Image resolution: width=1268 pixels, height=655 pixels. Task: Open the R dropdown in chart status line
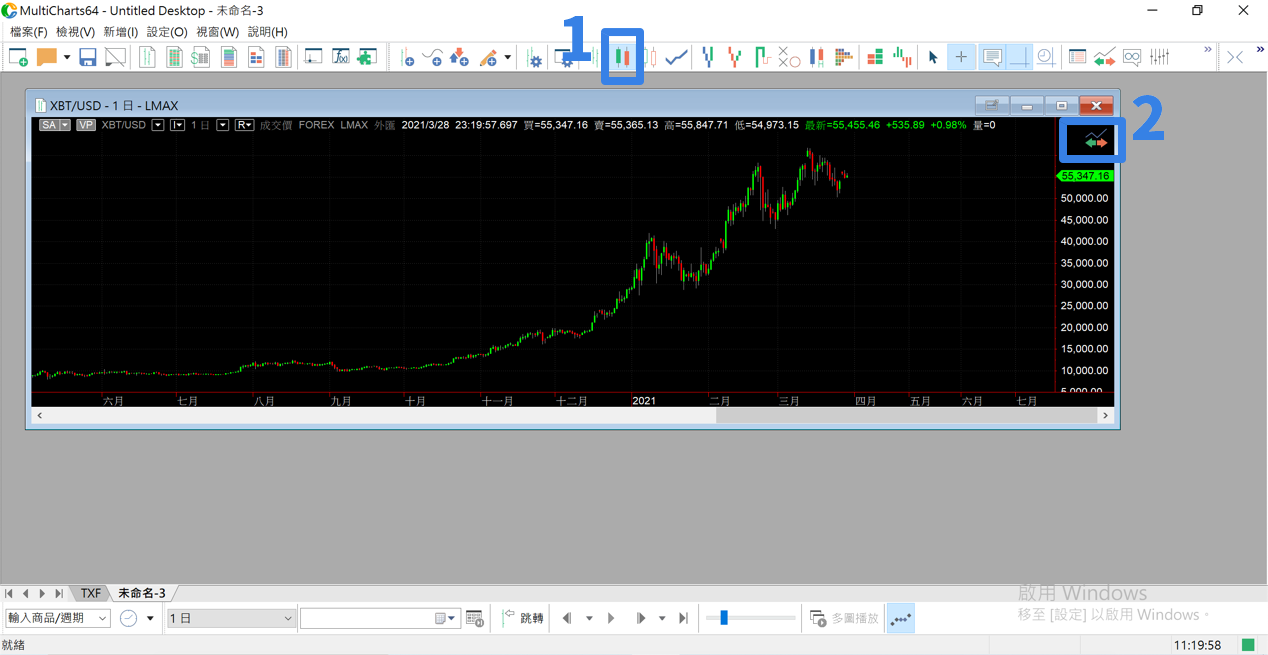pos(244,125)
